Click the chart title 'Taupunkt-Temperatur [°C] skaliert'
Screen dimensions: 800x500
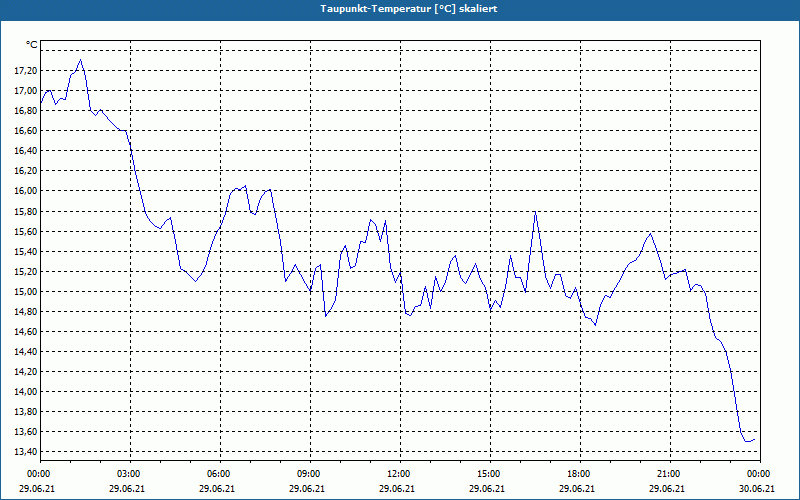pyautogui.click(x=409, y=9)
